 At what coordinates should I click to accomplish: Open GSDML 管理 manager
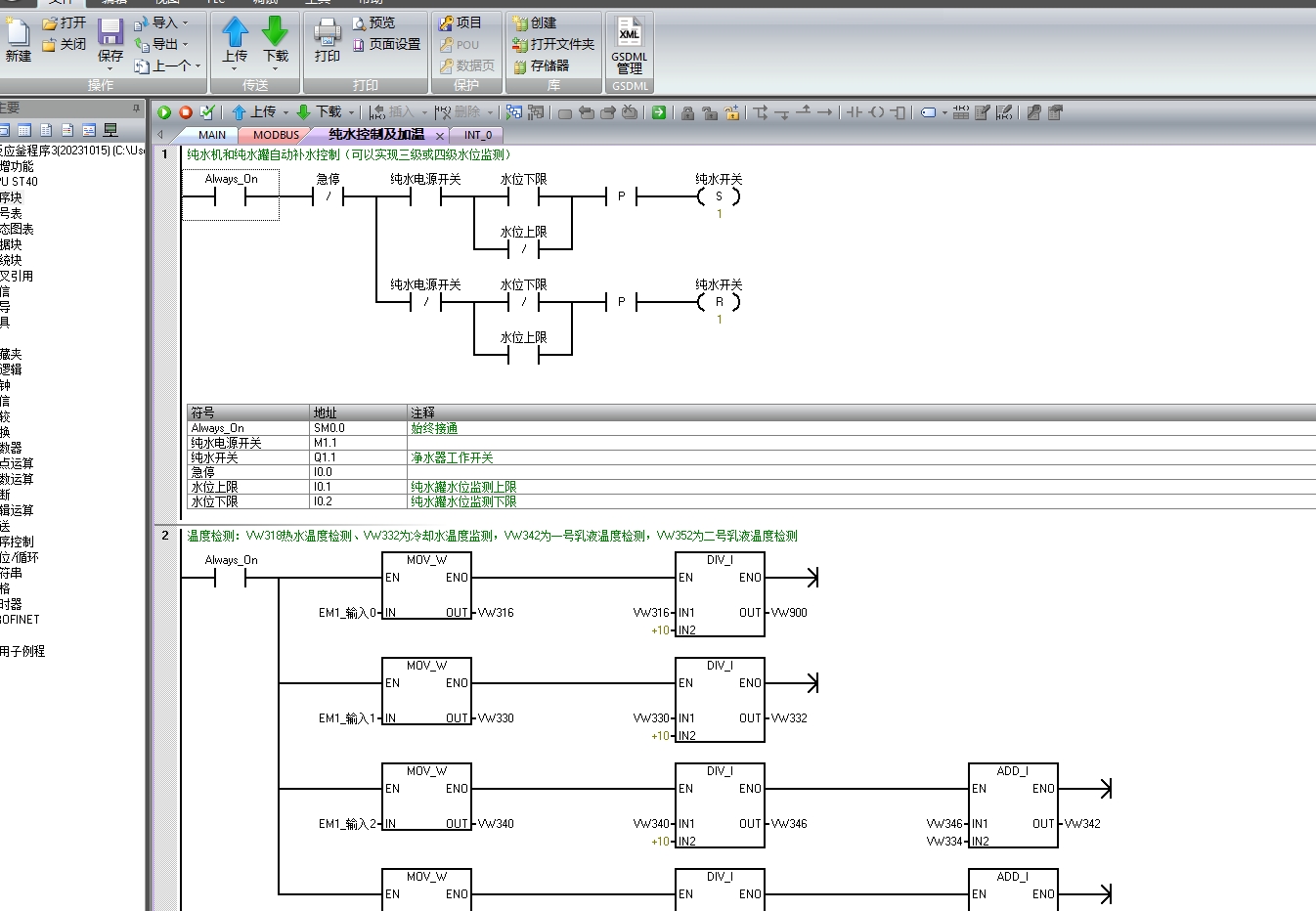click(630, 44)
